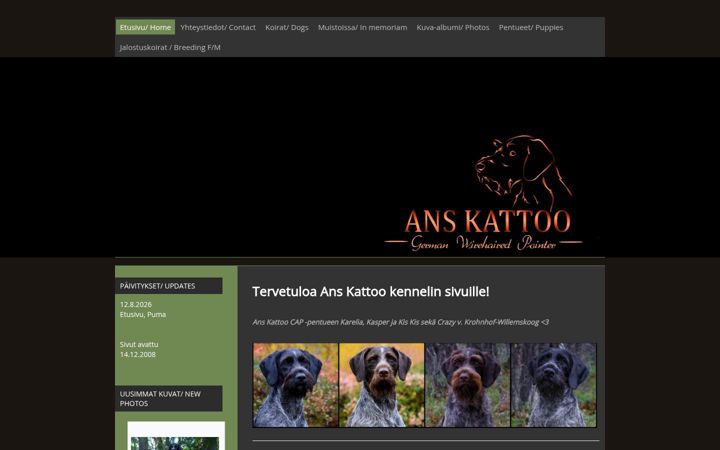This screenshot has height=450, width=720.
Task: Click UUSIMMAT KUVAT/ NEW PHOTOS heading
Action: click(x=169, y=398)
